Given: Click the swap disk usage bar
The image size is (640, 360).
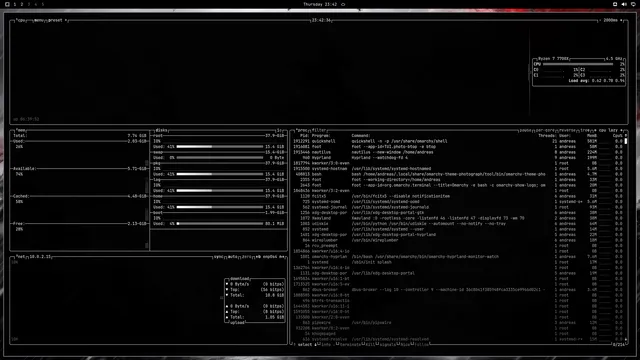Looking at the screenshot, I should [220, 158].
